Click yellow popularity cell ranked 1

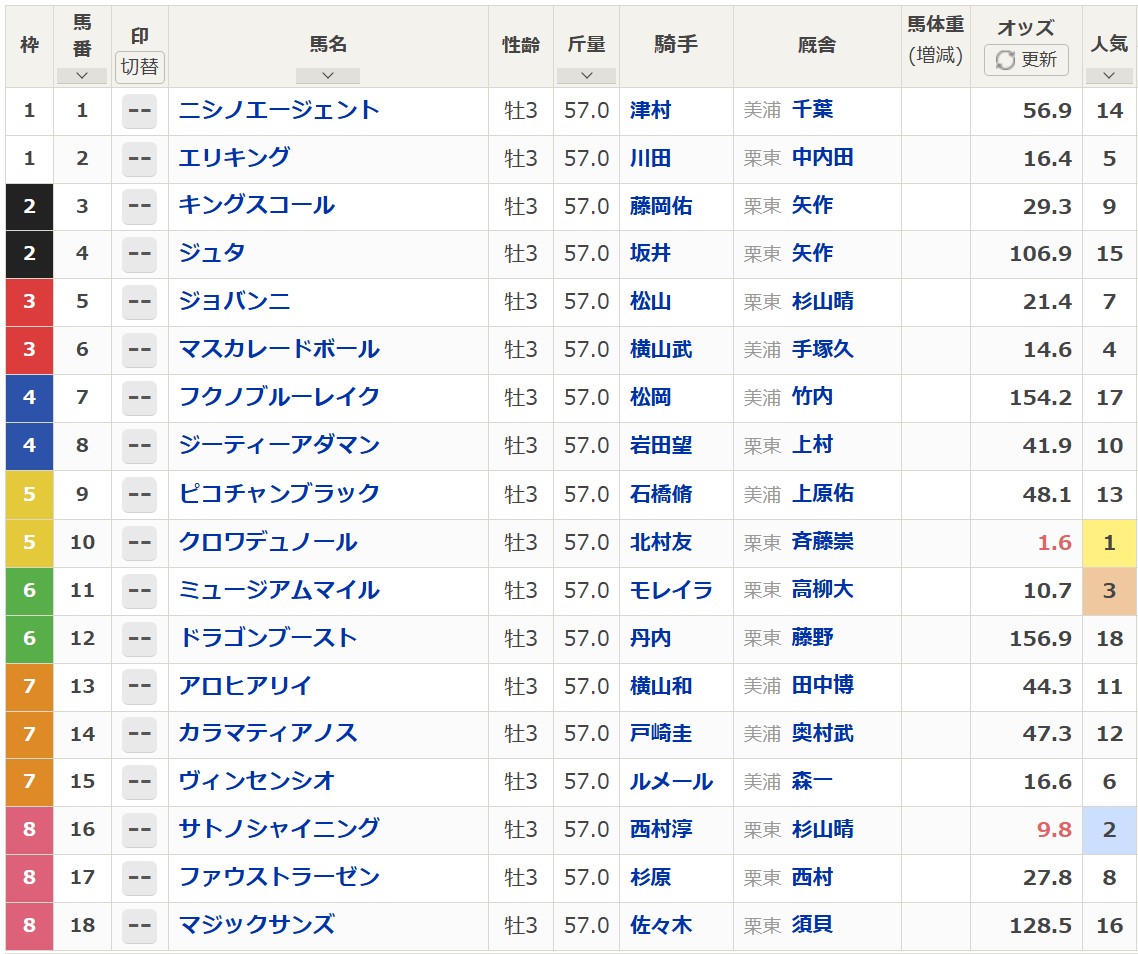tap(1109, 543)
